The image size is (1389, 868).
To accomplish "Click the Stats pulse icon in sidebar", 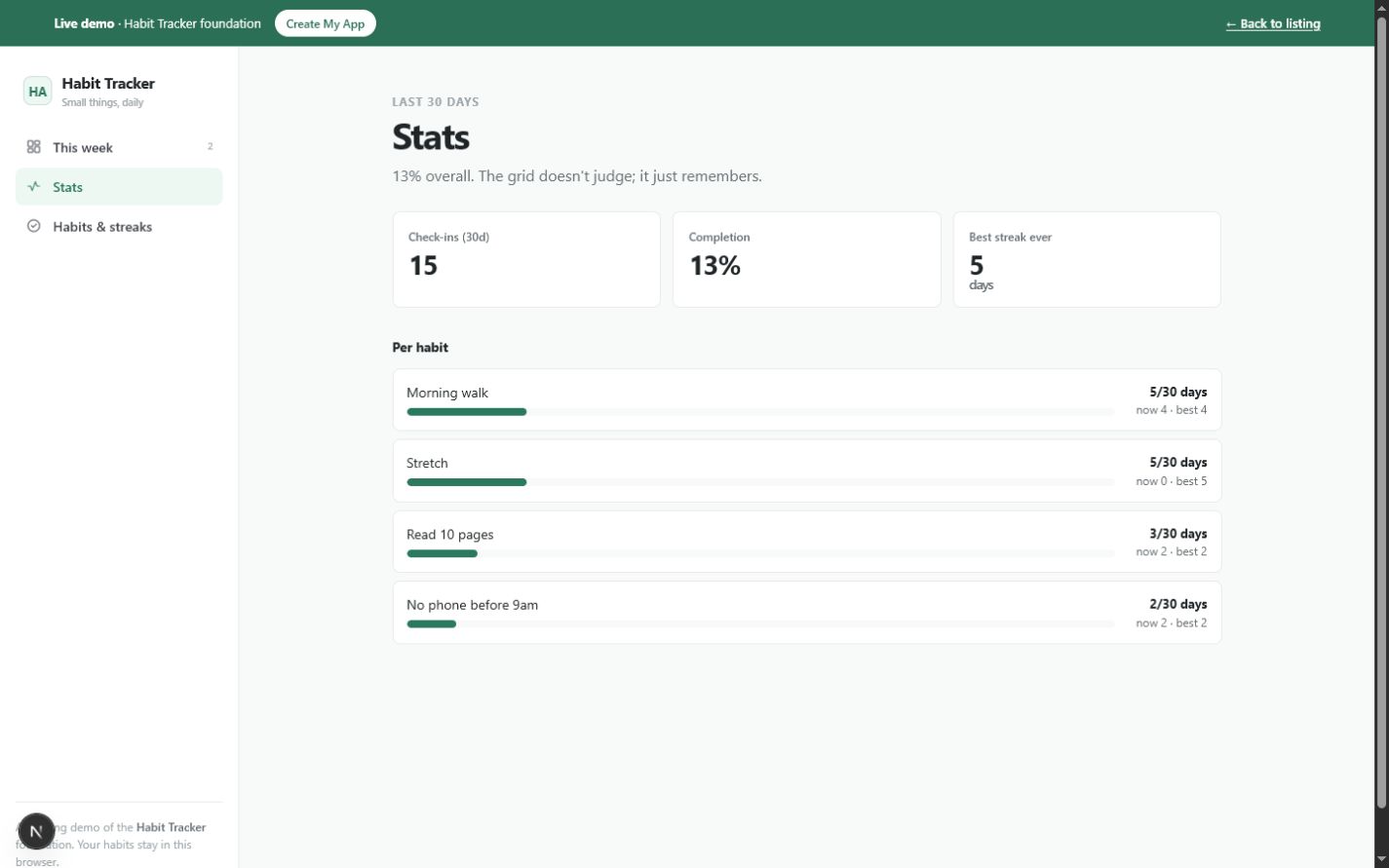I will pos(34,186).
